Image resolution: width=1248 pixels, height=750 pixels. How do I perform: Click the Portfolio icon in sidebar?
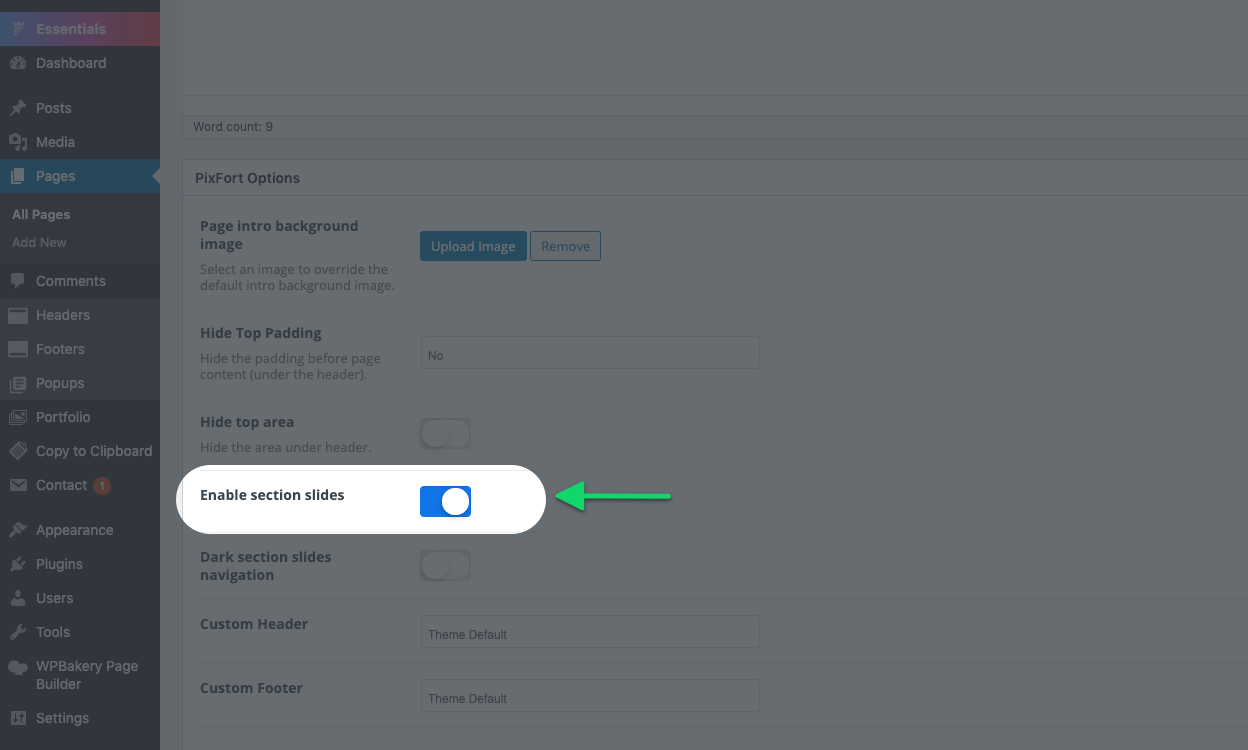click(18, 417)
